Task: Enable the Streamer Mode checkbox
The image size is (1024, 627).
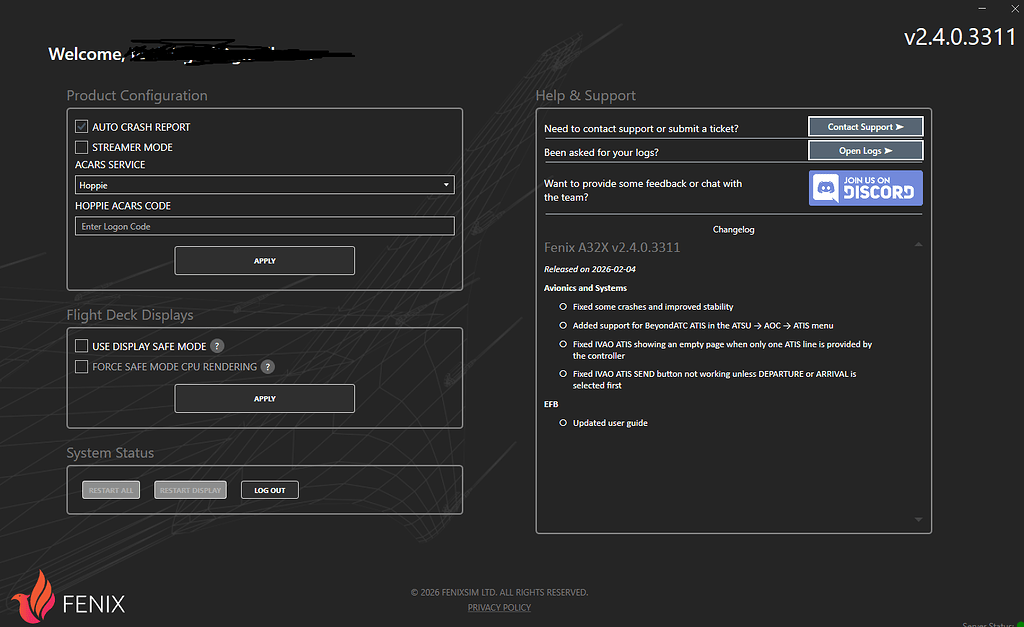Action: pos(82,147)
